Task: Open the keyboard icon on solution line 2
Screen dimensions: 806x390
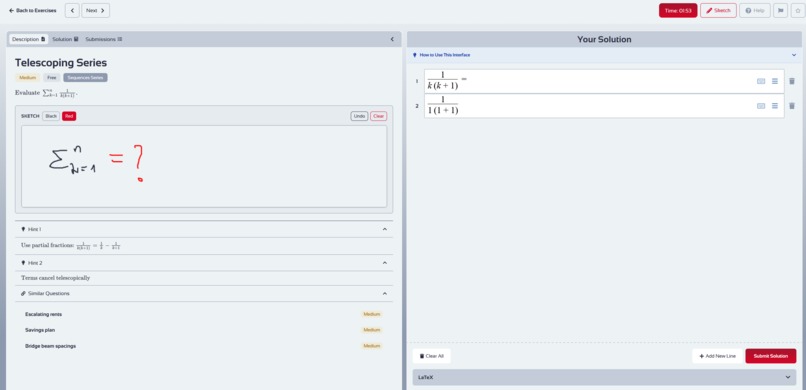Action: click(x=761, y=106)
